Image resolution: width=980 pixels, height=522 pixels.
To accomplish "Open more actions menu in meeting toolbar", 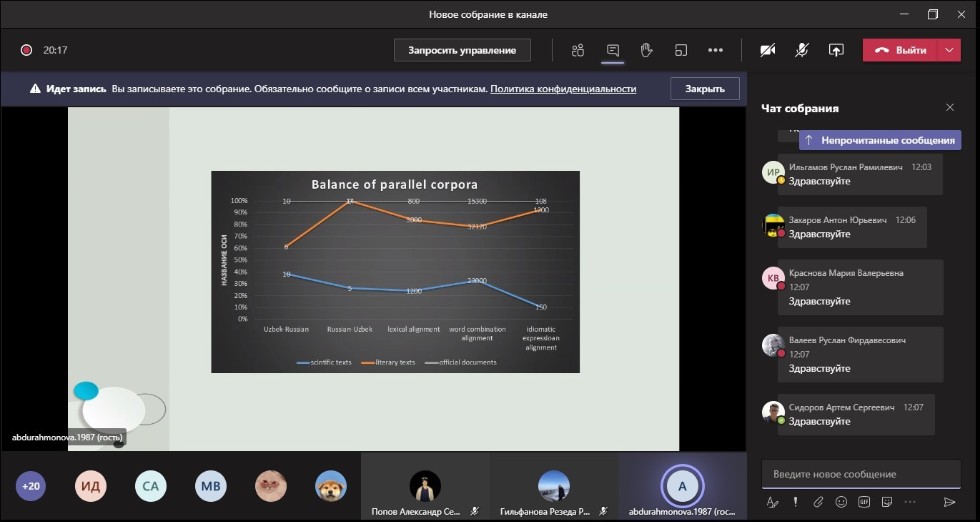I will (x=715, y=50).
